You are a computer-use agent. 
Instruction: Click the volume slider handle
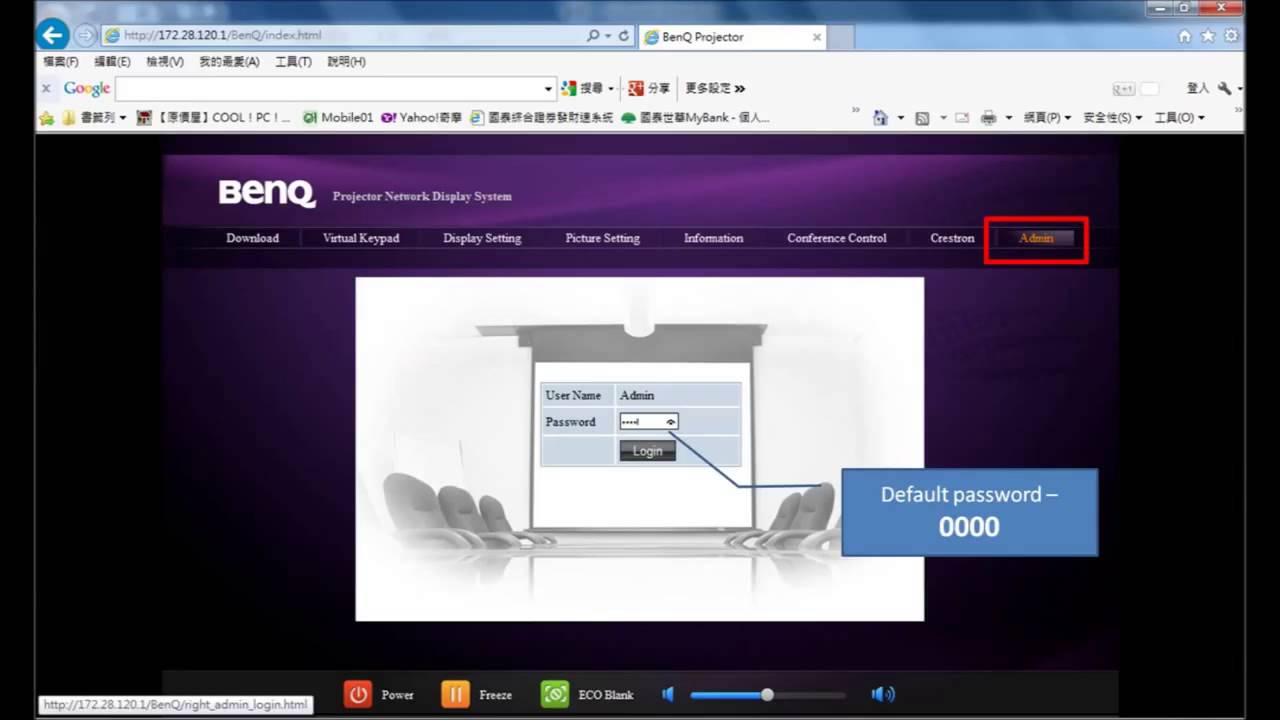(767, 694)
